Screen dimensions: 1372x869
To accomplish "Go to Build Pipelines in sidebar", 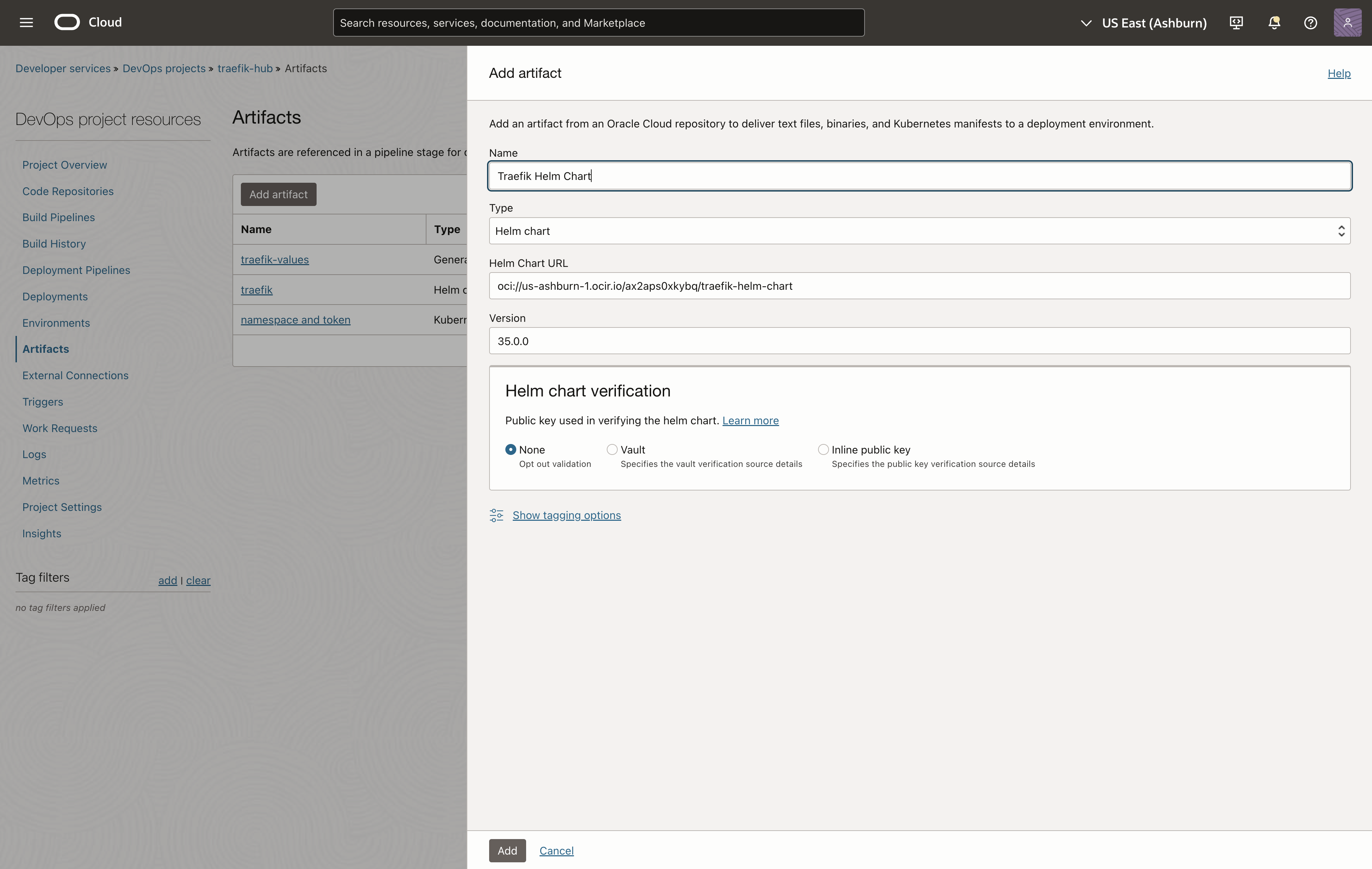I will coord(59,217).
